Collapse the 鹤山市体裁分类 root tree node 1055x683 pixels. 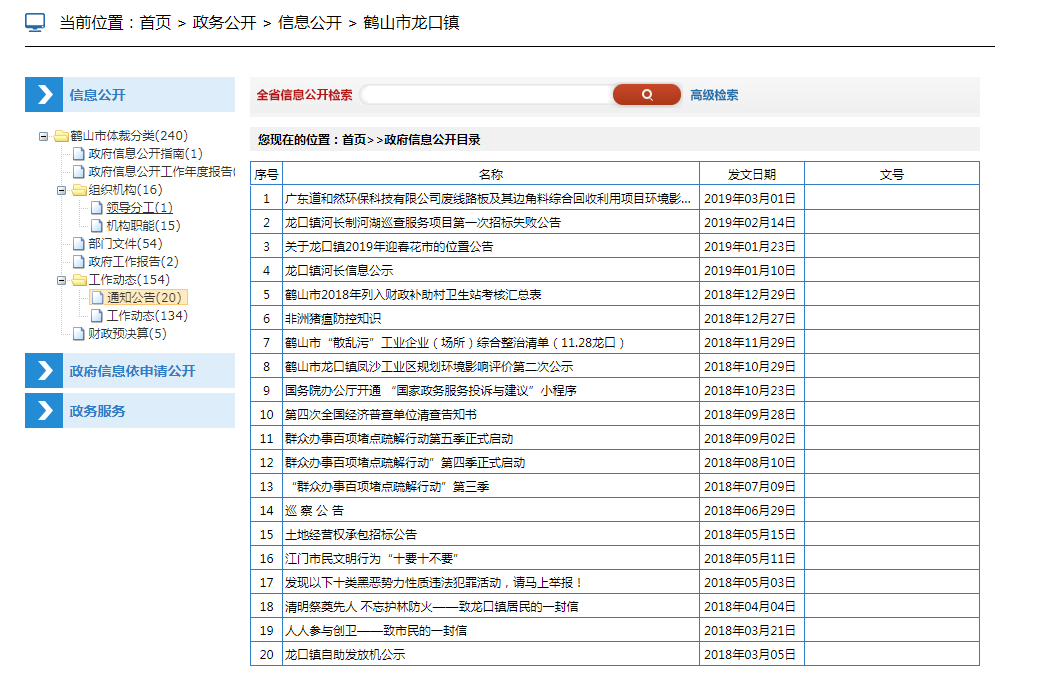tap(44, 136)
